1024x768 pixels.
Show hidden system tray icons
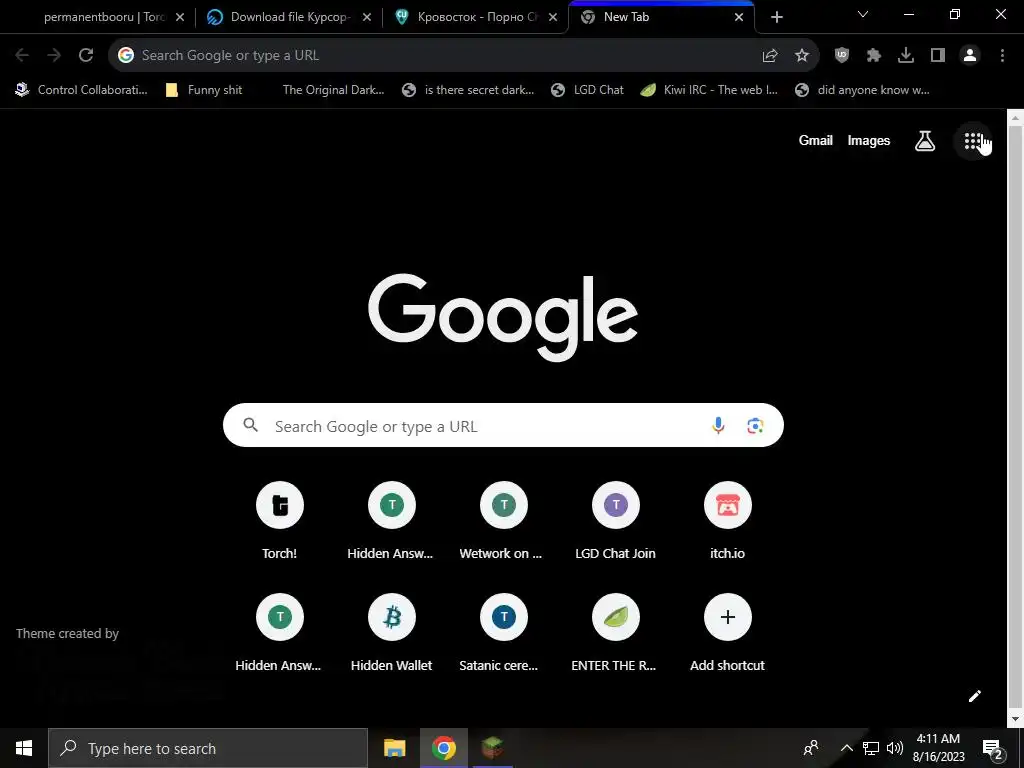846,748
